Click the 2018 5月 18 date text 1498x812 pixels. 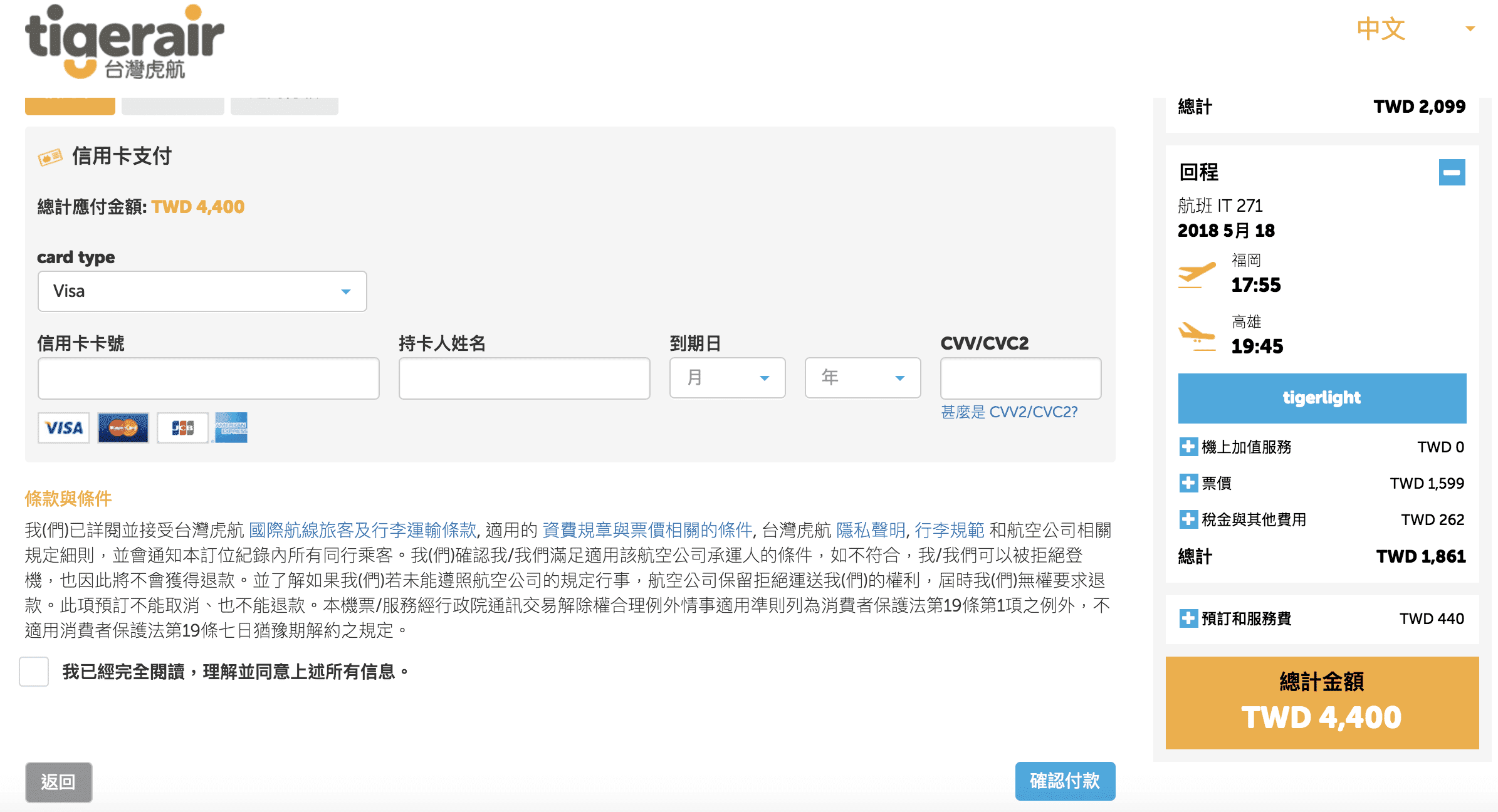click(x=1226, y=231)
